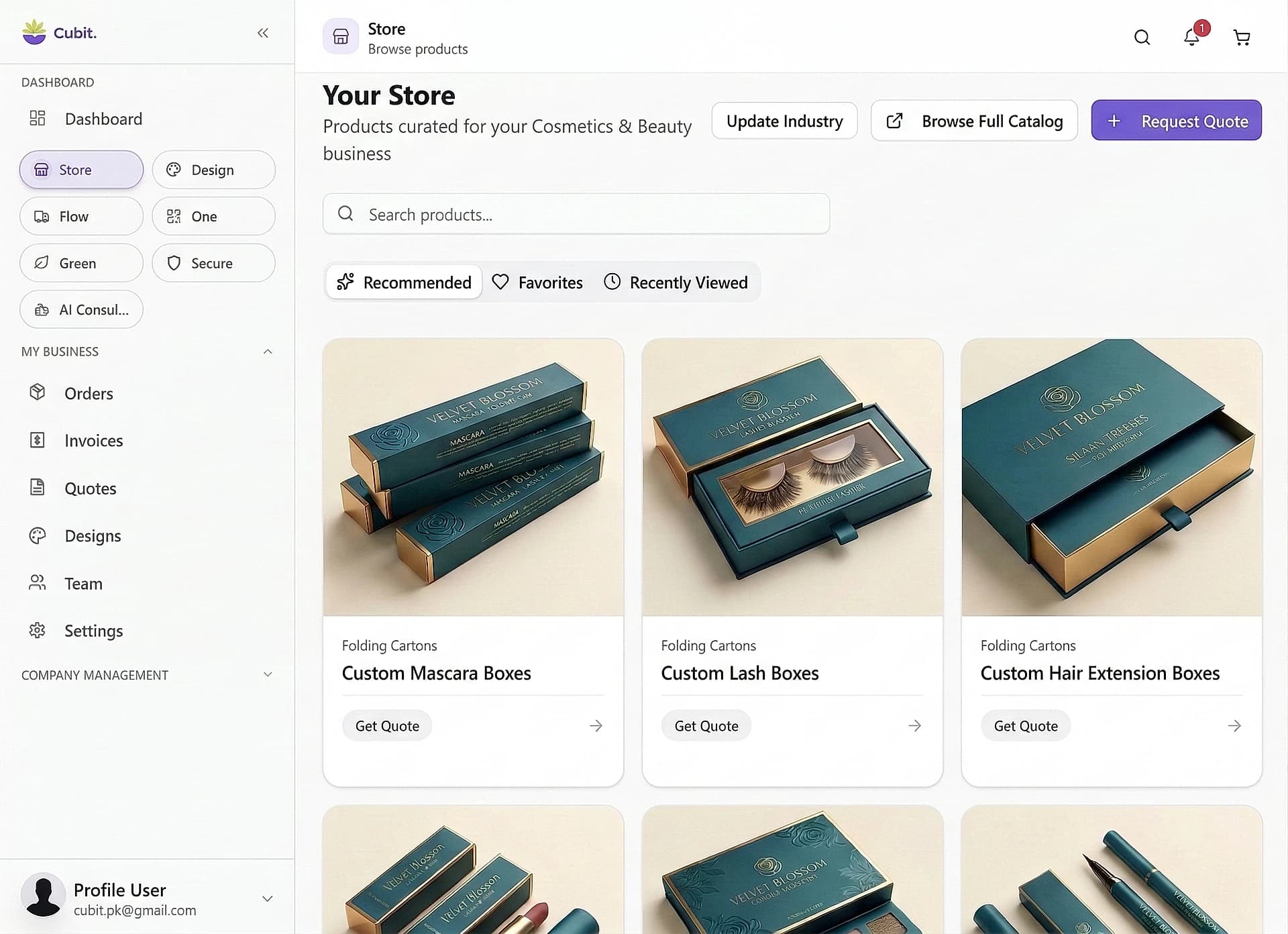Expand the Profile User account menu
Viewport: 1288px width, 934px height.
point(268,898)
